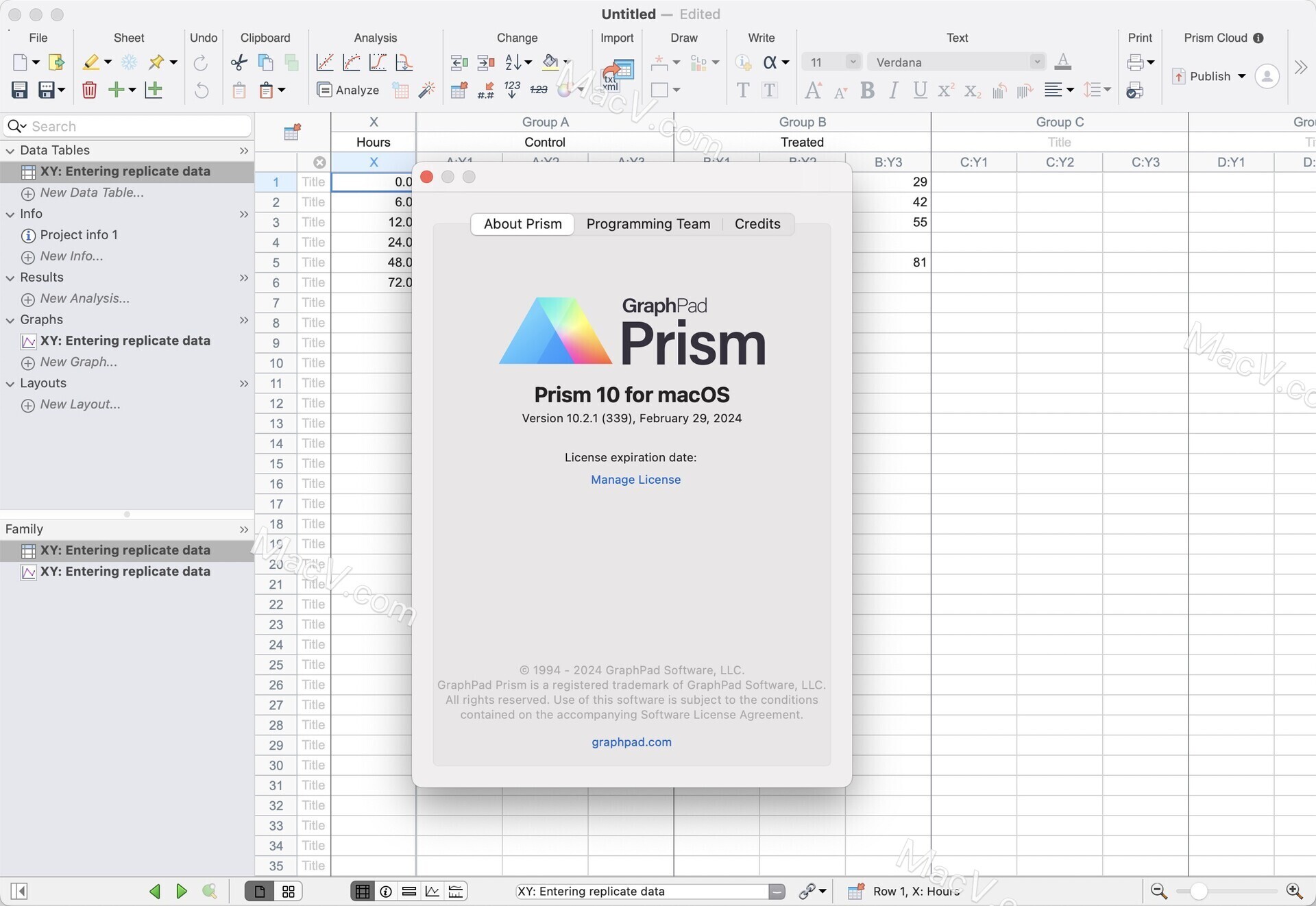Click the Greek alpha symbol icon
The width and height of the screenshot is (1316, 906).
770,62
